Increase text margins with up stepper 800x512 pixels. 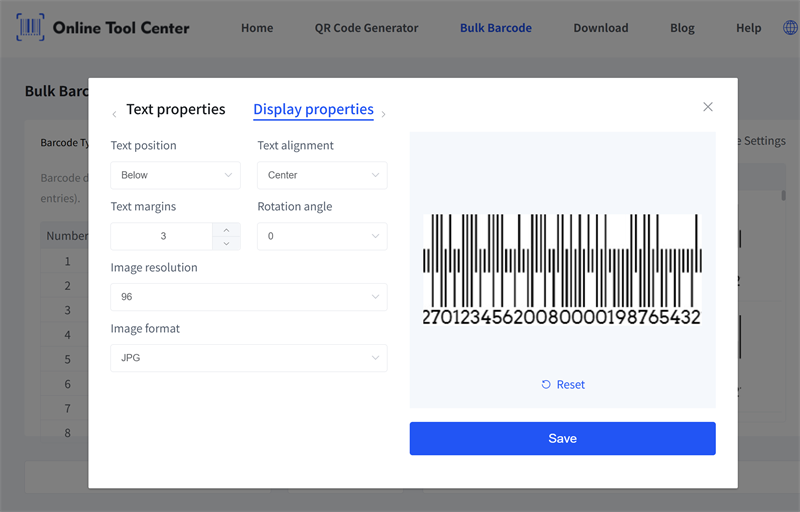point(226,230)
